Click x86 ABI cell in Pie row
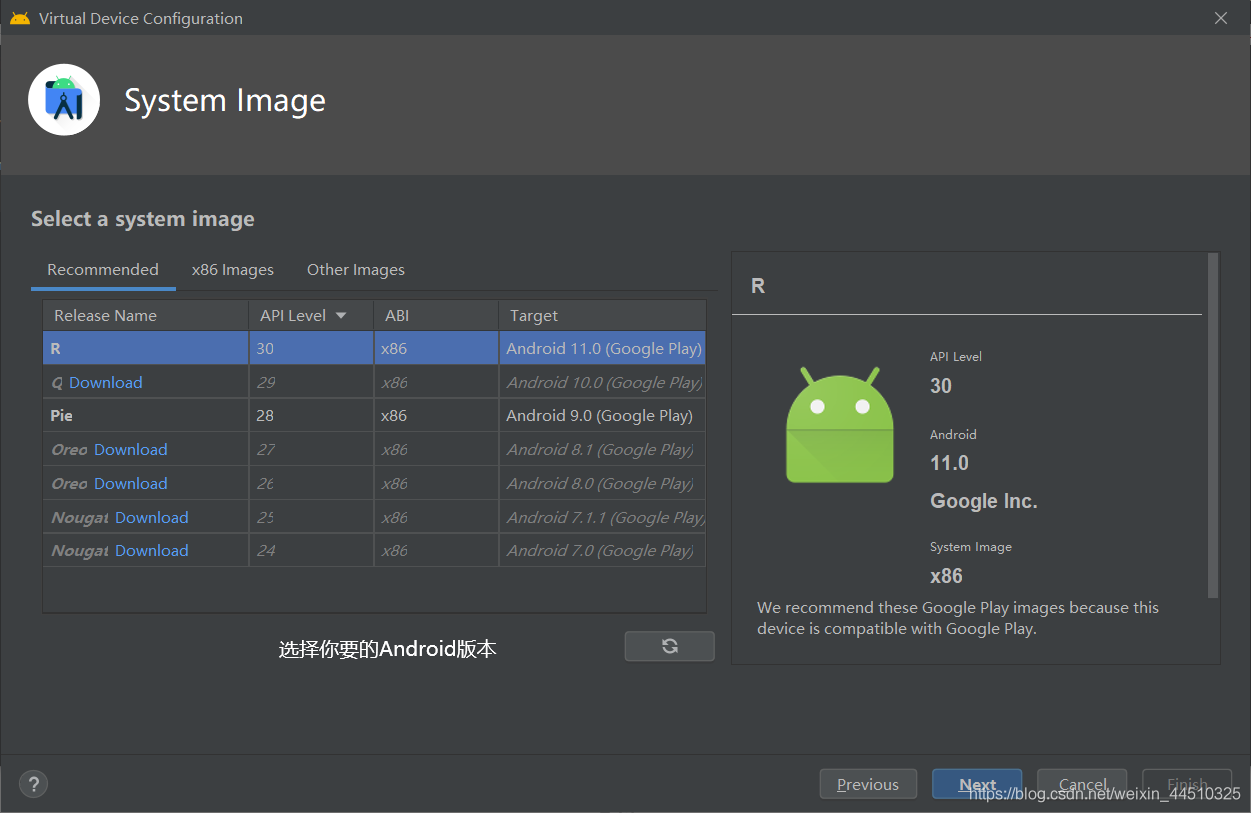Viewport: 1251px width, 813px height. (436, 416)
